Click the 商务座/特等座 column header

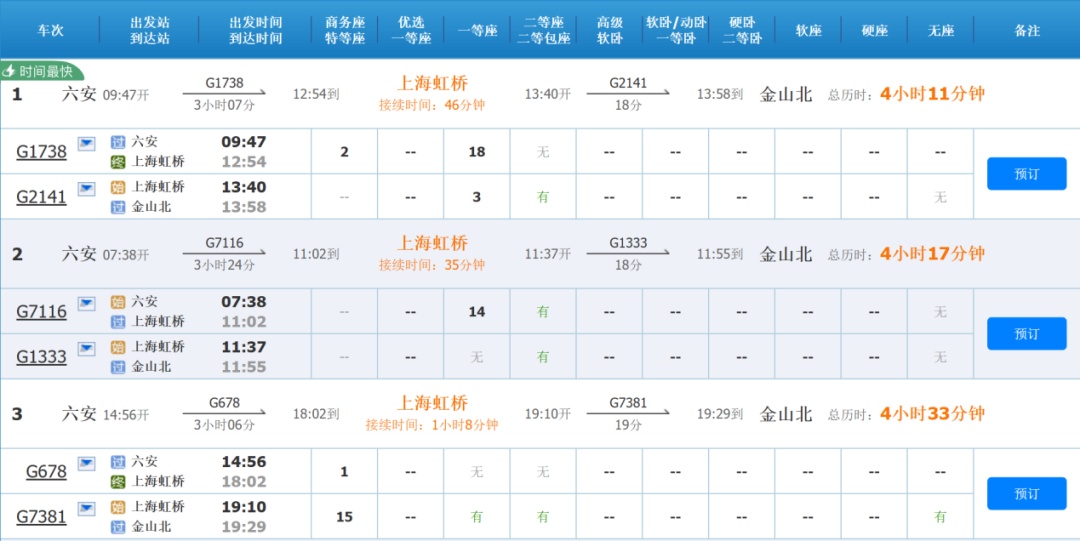pos(345,30)
